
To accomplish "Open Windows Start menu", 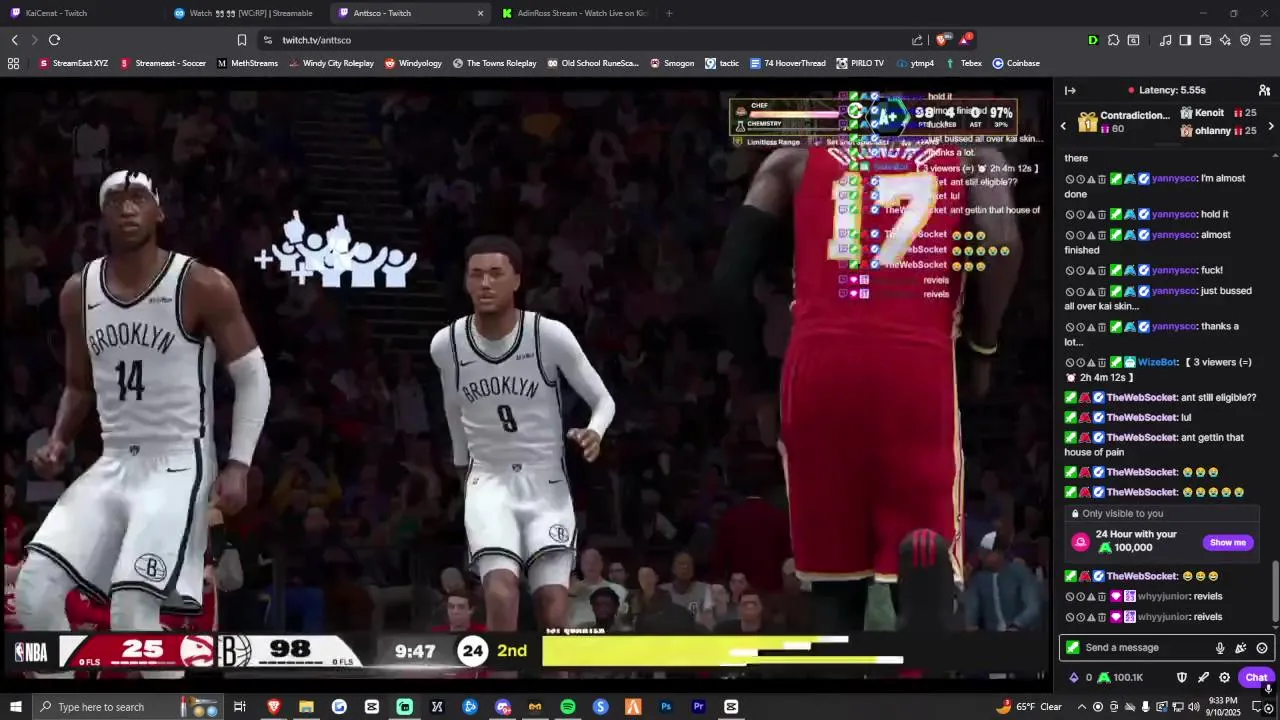I will tap(15, 707).
